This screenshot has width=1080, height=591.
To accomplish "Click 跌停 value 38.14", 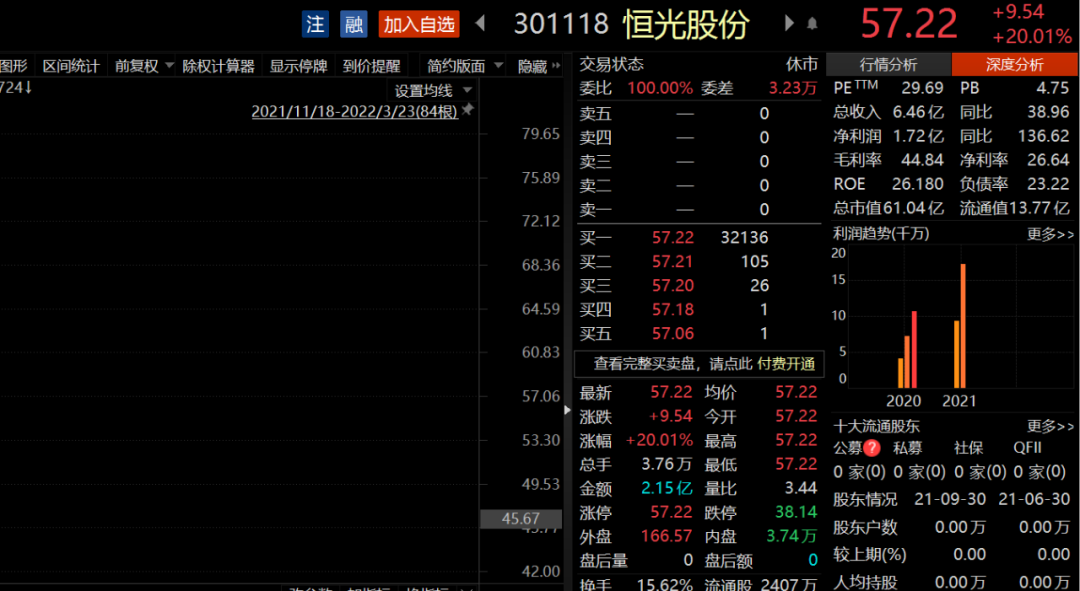I will click(796, 512).
